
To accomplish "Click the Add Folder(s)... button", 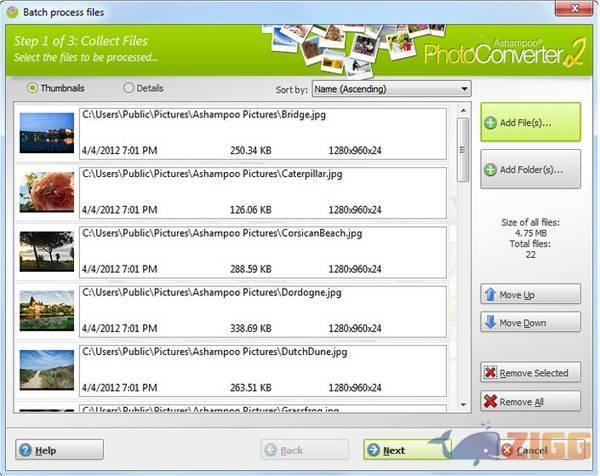I will tap(531, 169).
